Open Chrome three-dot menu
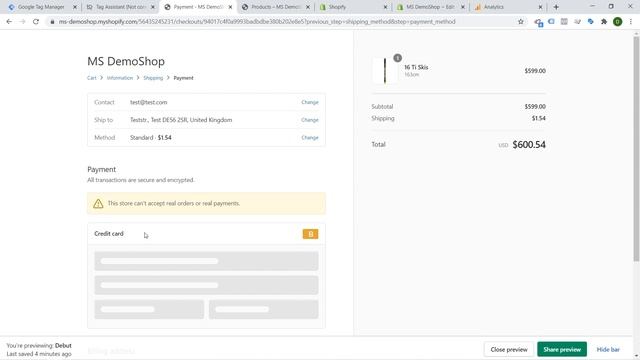 point(631,22)
